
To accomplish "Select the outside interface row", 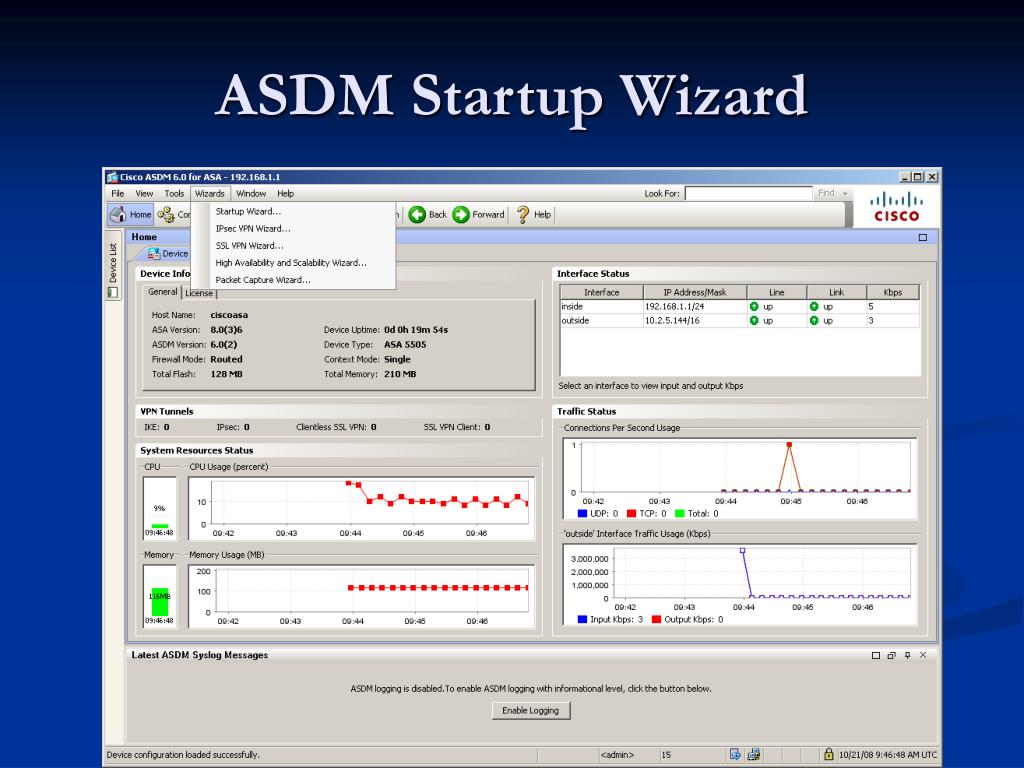I will pos(739,321).
